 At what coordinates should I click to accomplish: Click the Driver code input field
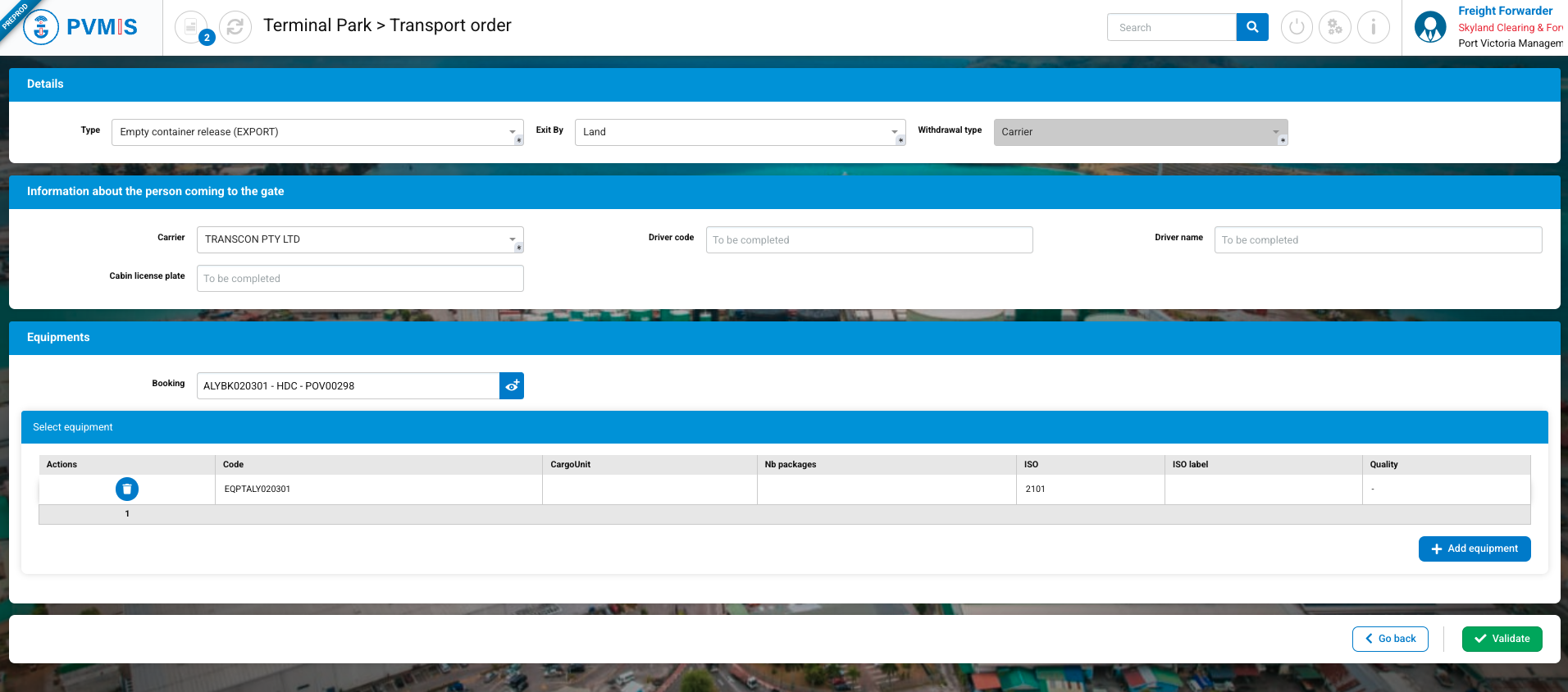point(869,240)
